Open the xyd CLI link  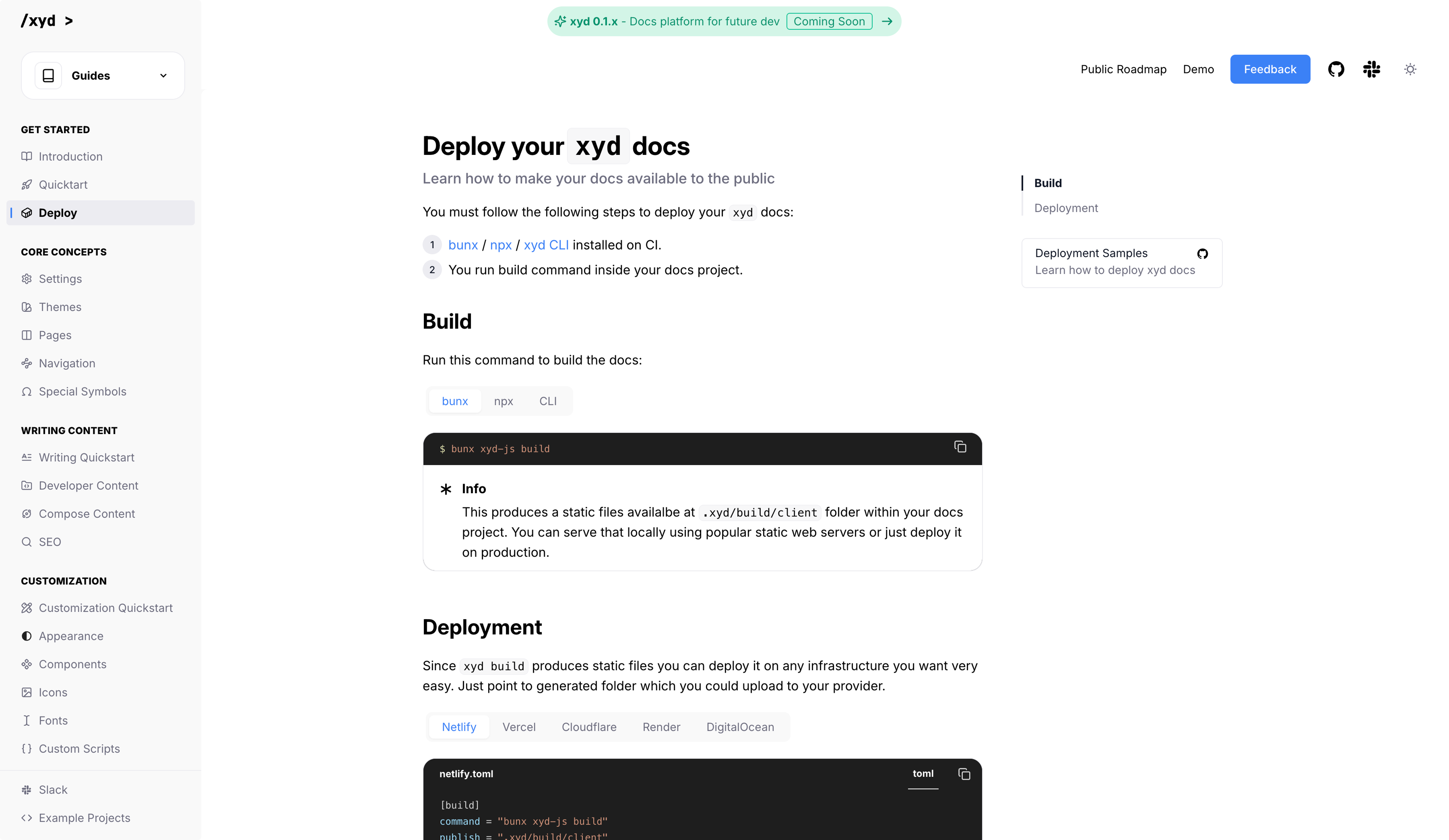click(x=546, y=245)
